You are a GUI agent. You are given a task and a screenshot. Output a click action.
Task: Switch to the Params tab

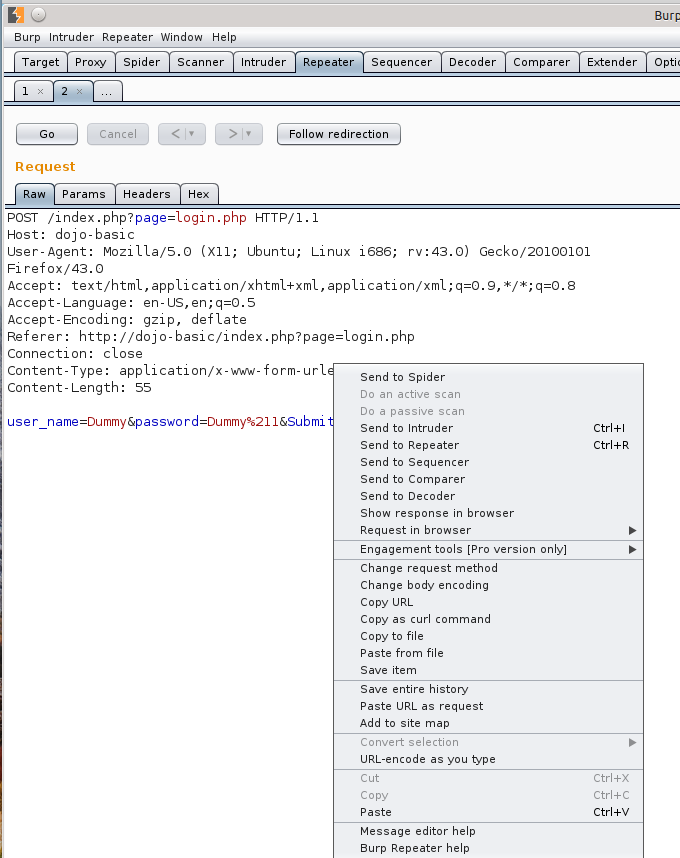click(83, 194)
